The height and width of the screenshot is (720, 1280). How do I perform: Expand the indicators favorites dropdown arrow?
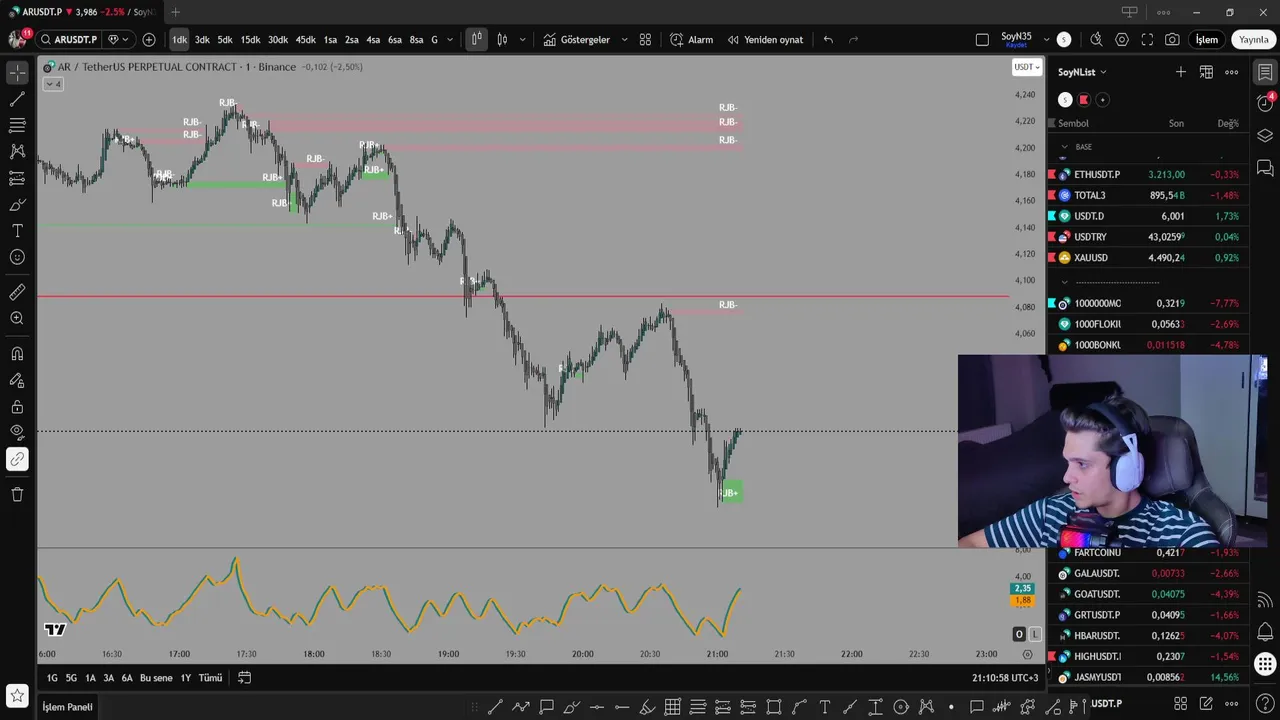coord(625,40)
